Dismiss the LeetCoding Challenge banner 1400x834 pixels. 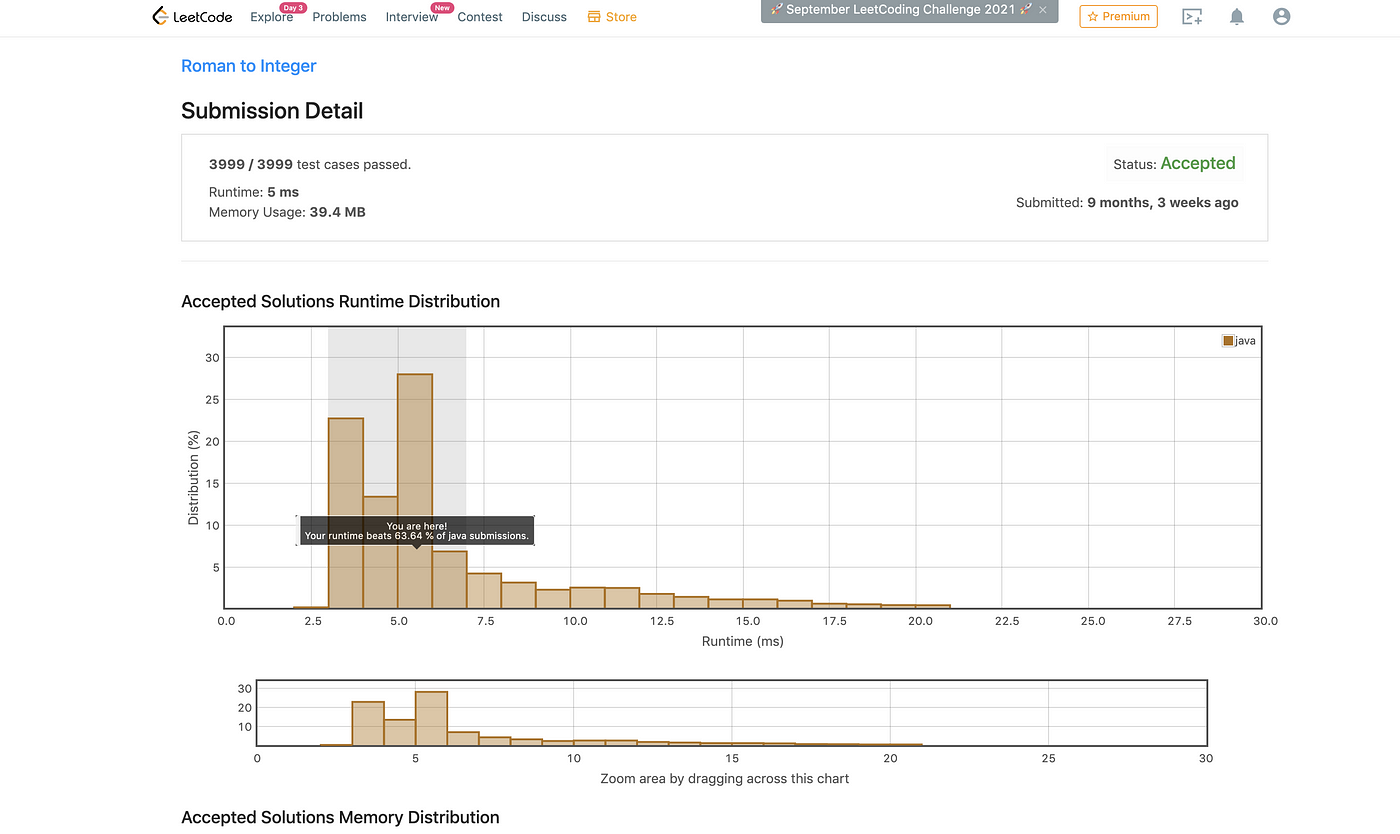(1043, 9)
